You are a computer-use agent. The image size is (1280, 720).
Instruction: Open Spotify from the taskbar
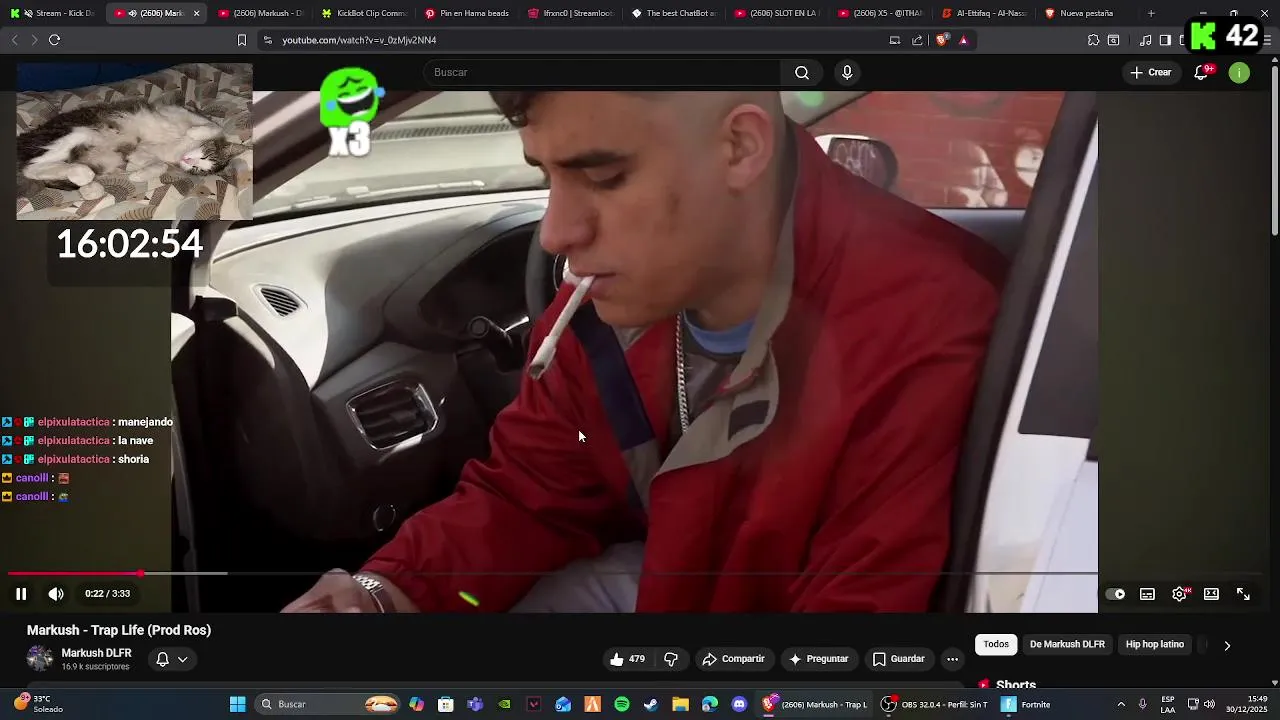coord(622,704)
